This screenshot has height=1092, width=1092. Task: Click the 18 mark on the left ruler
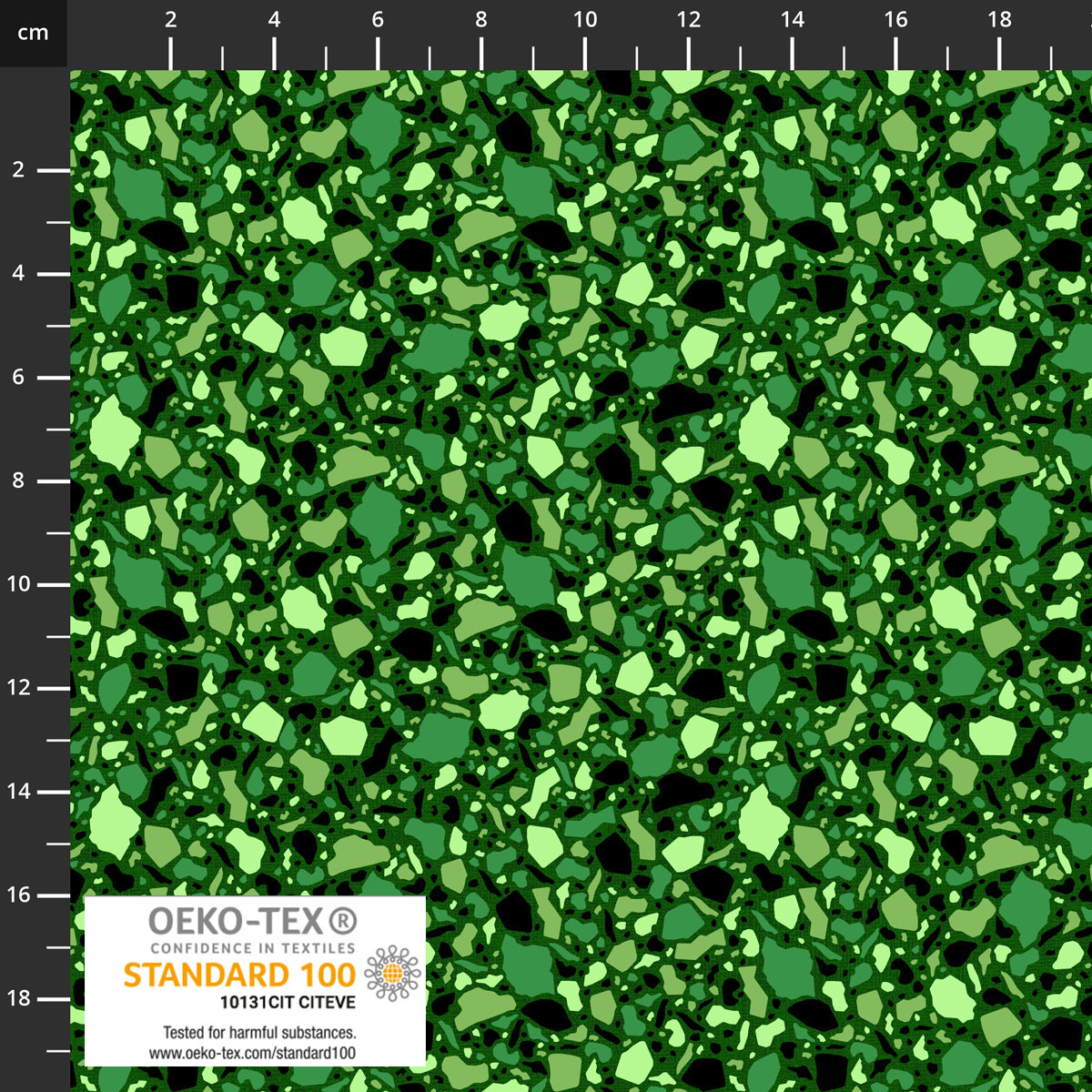click(19, 998)
